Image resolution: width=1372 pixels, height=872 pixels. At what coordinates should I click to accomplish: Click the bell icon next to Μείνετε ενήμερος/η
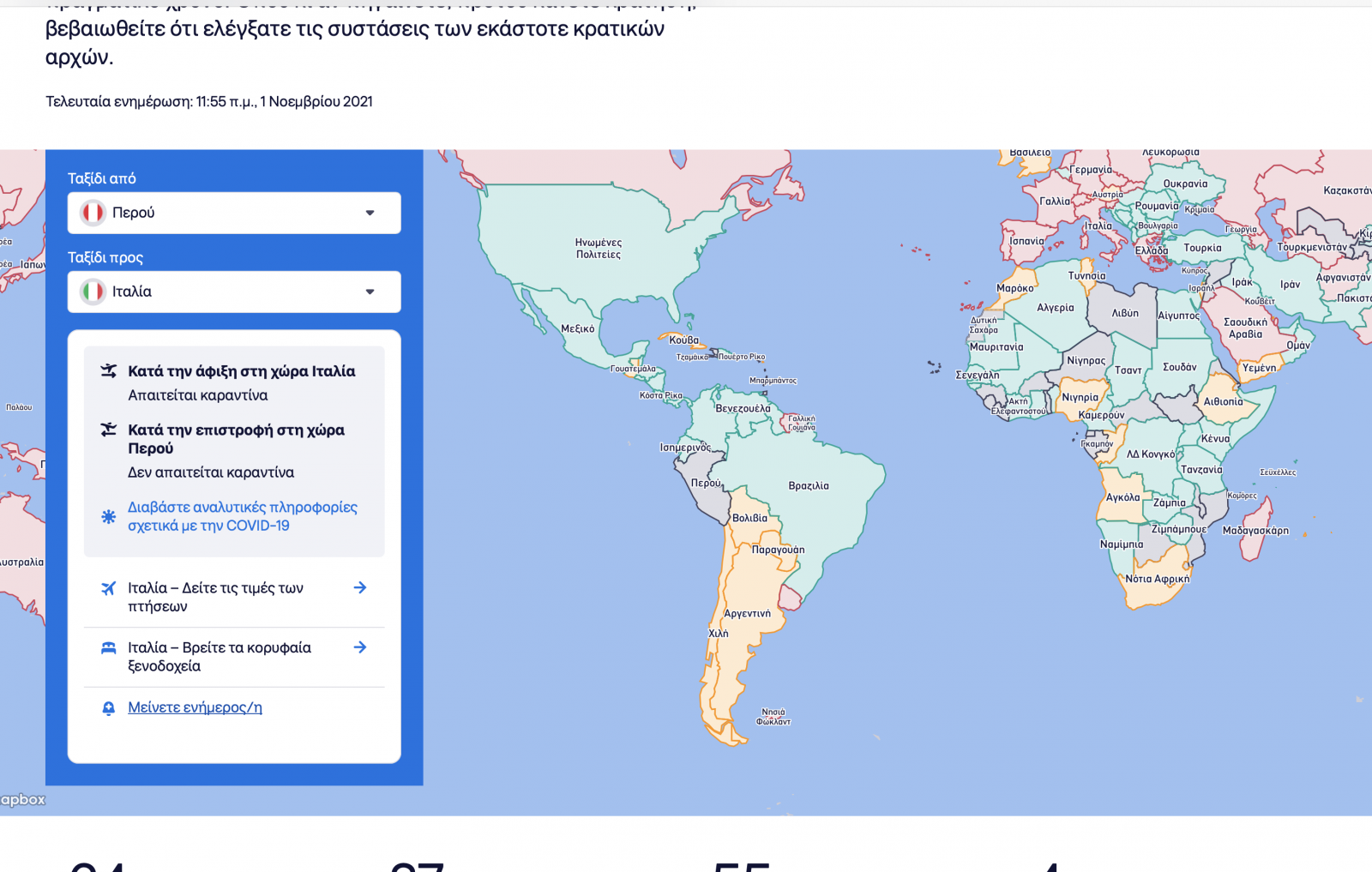[x=108, y=708]
